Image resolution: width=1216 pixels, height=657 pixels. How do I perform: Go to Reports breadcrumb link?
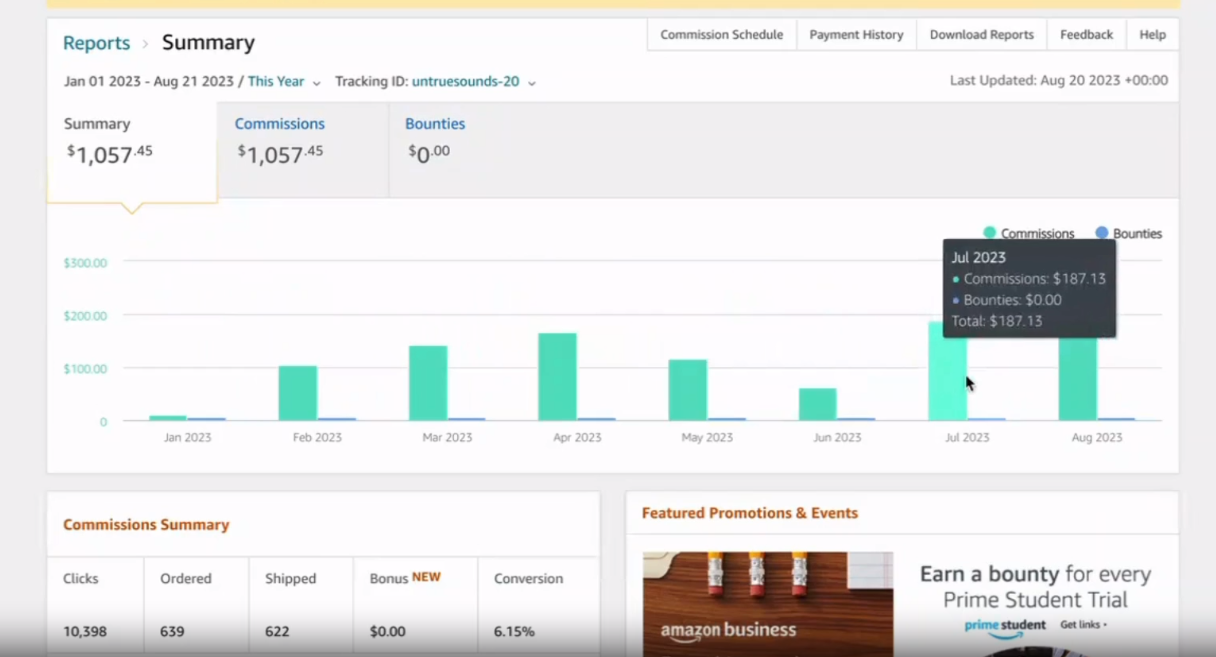[x=96, y=43]
